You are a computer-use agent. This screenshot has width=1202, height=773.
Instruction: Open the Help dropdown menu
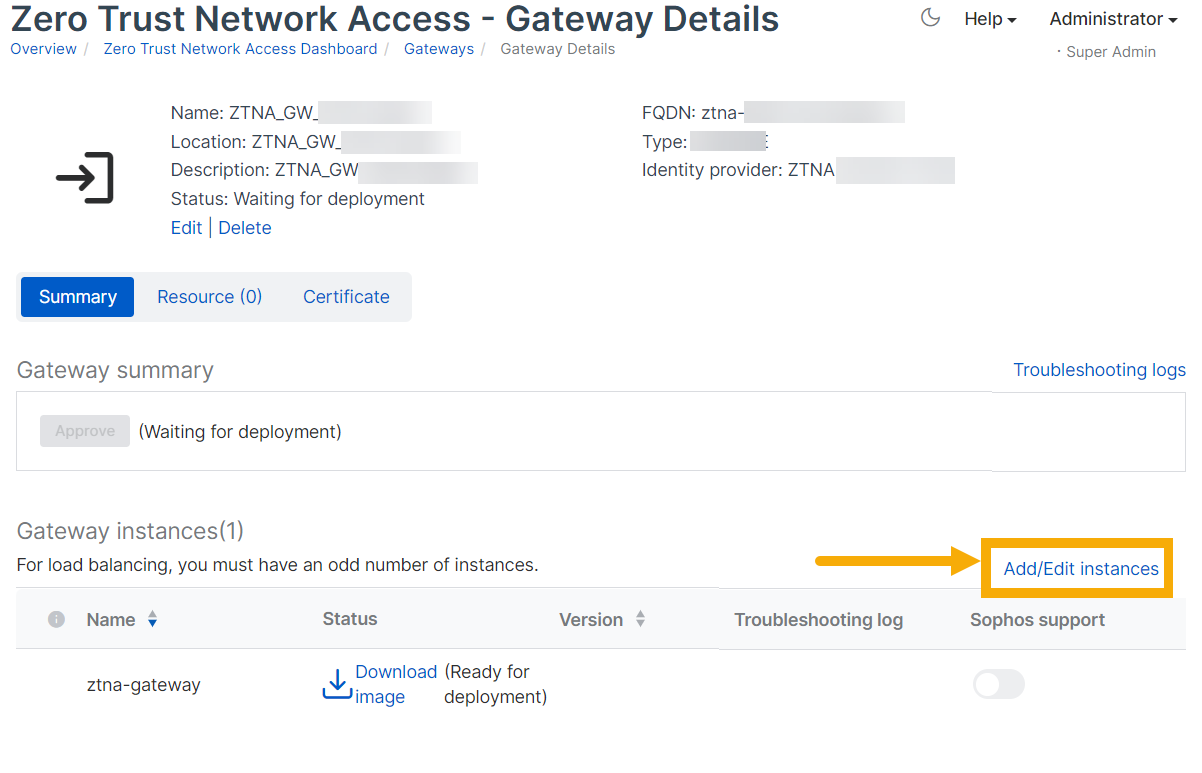pos(989,19)
